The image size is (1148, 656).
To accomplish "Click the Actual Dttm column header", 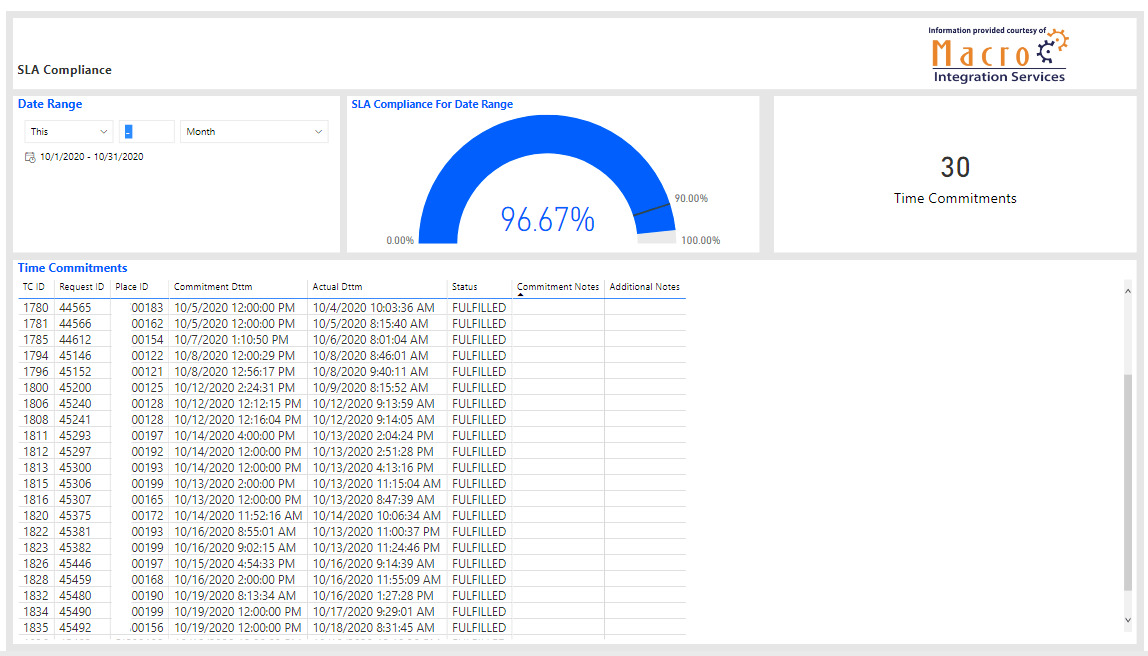I will click(337, 287).
